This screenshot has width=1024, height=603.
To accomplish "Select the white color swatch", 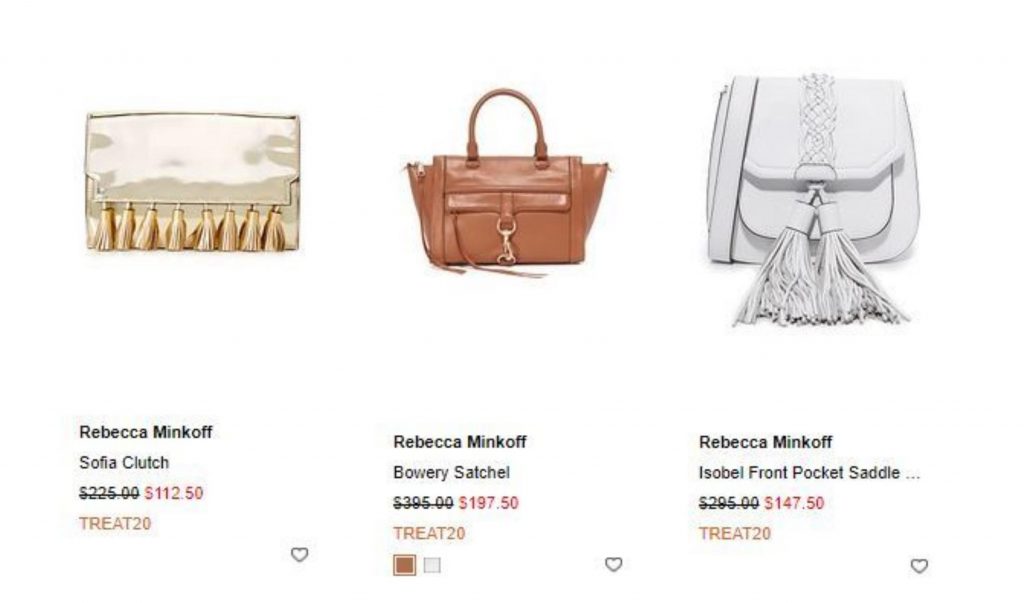I will (432, 565).
